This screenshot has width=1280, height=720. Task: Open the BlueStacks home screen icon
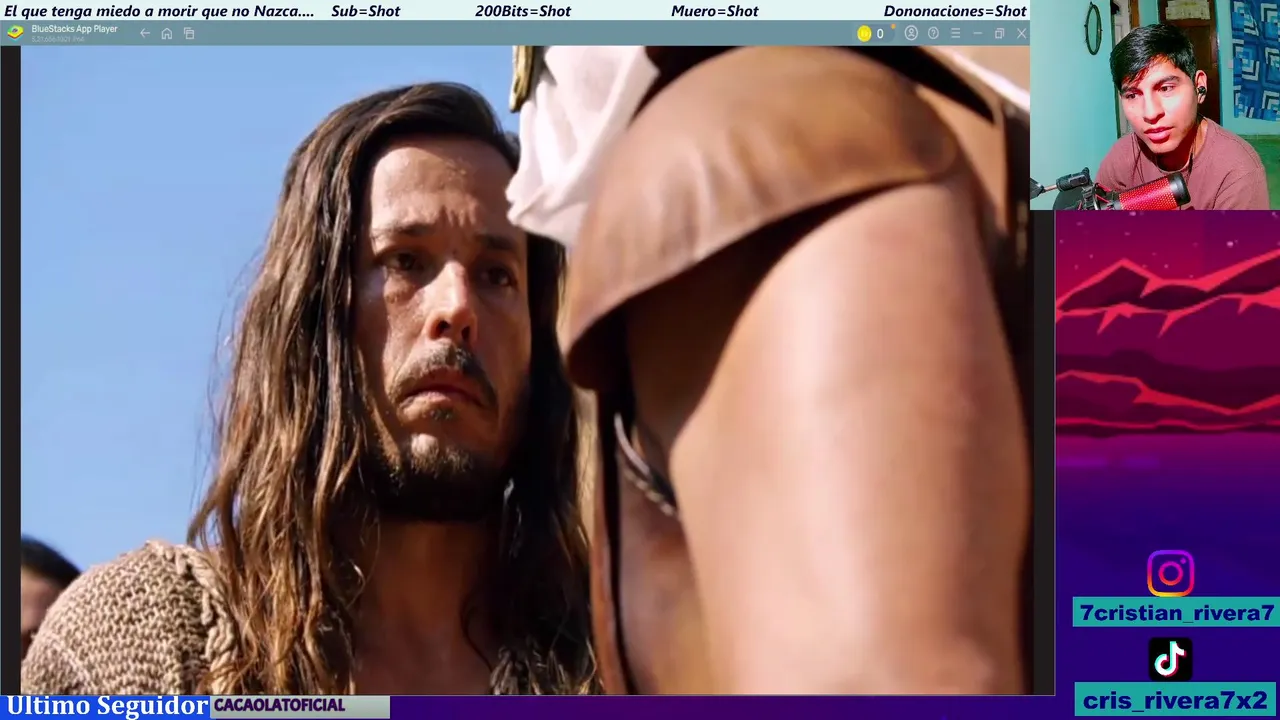coord(167,33)
